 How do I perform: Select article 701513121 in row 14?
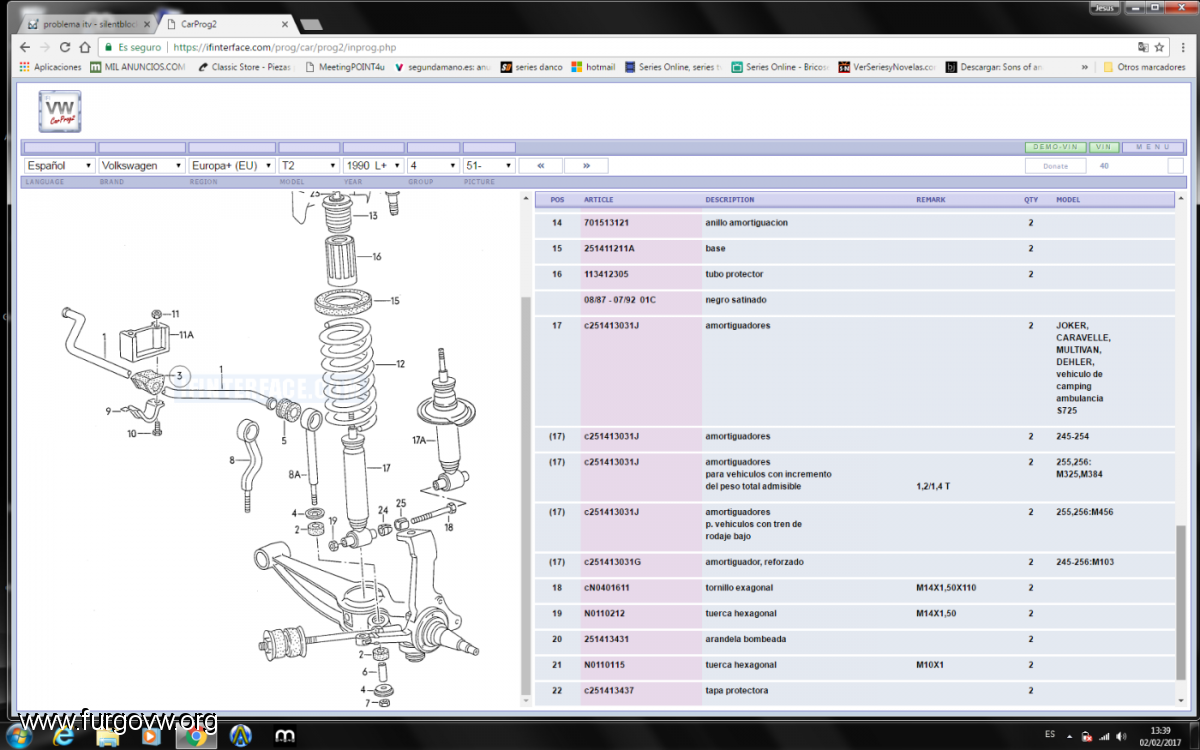pyautogui.click(x=606, y=222)
